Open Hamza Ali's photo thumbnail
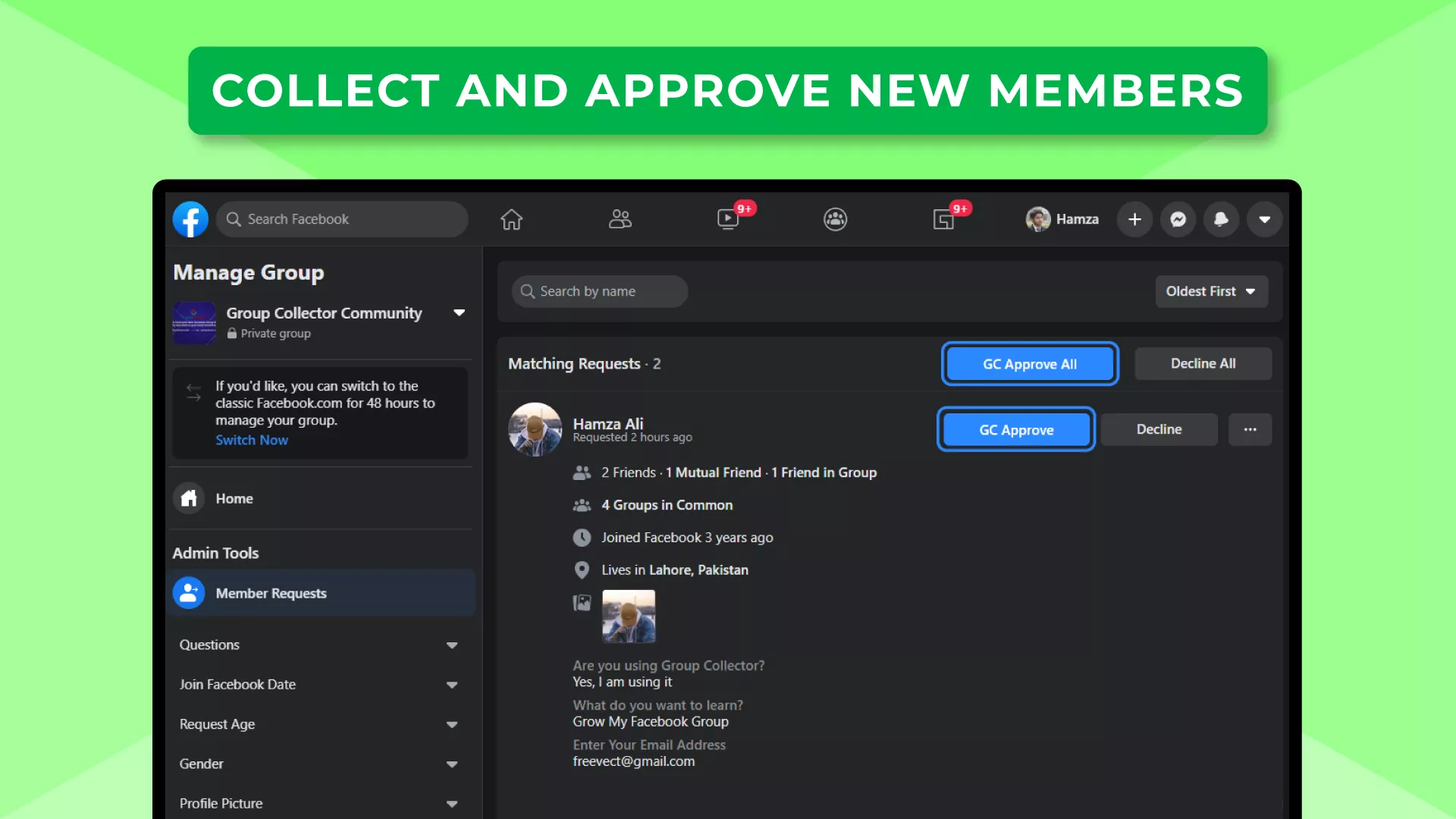The height and width of the screenshot is (819, 1456). 628,616
